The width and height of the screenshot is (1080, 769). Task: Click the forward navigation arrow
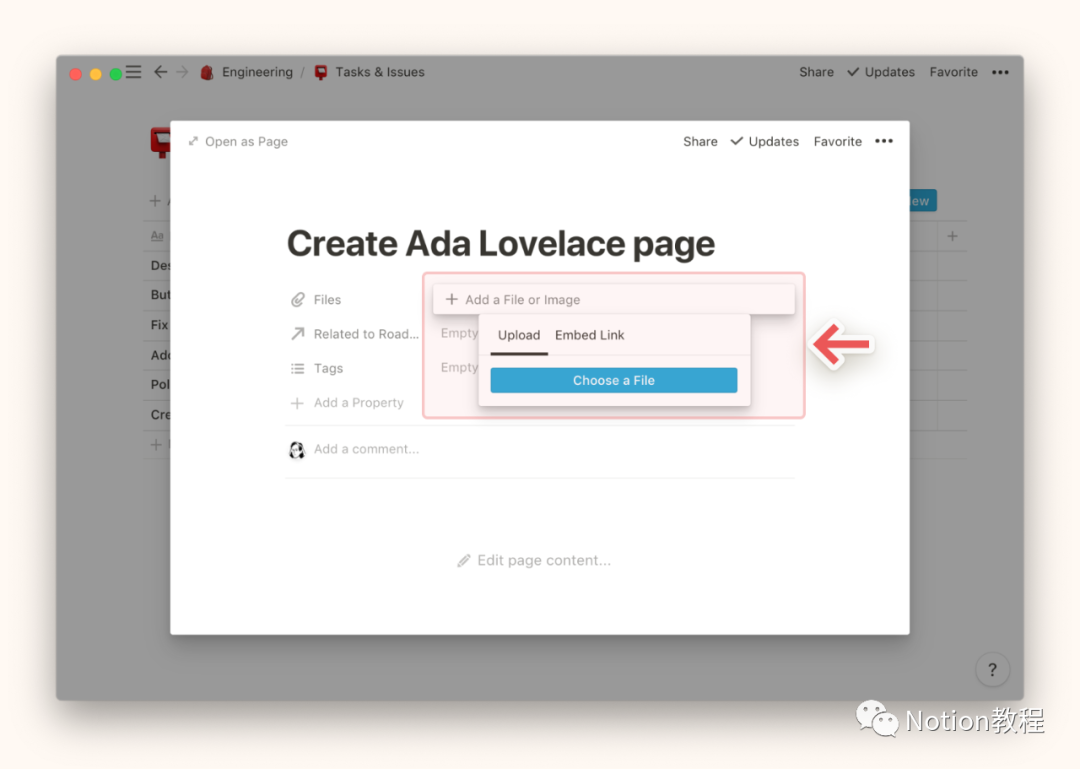182,72
